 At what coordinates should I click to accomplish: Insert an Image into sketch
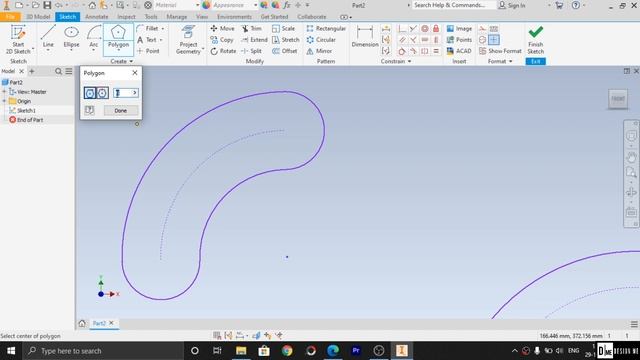(x=459, y=28)
